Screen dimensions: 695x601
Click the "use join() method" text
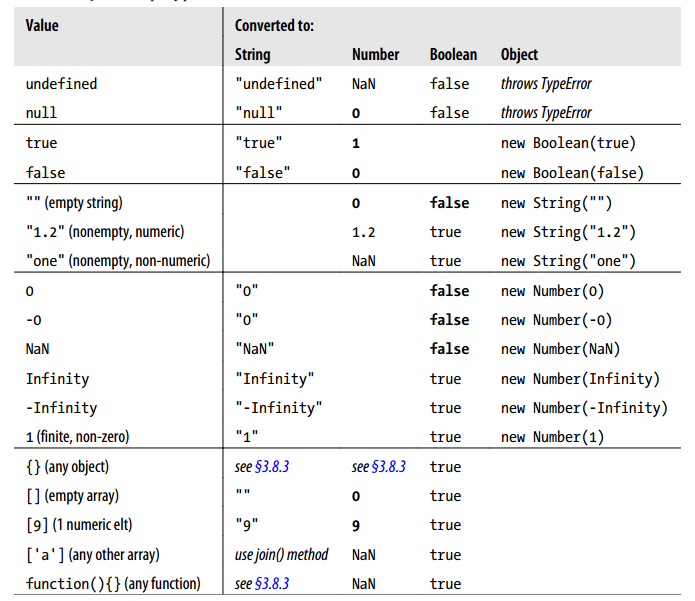pyautogui.click(x=281, y=555)
